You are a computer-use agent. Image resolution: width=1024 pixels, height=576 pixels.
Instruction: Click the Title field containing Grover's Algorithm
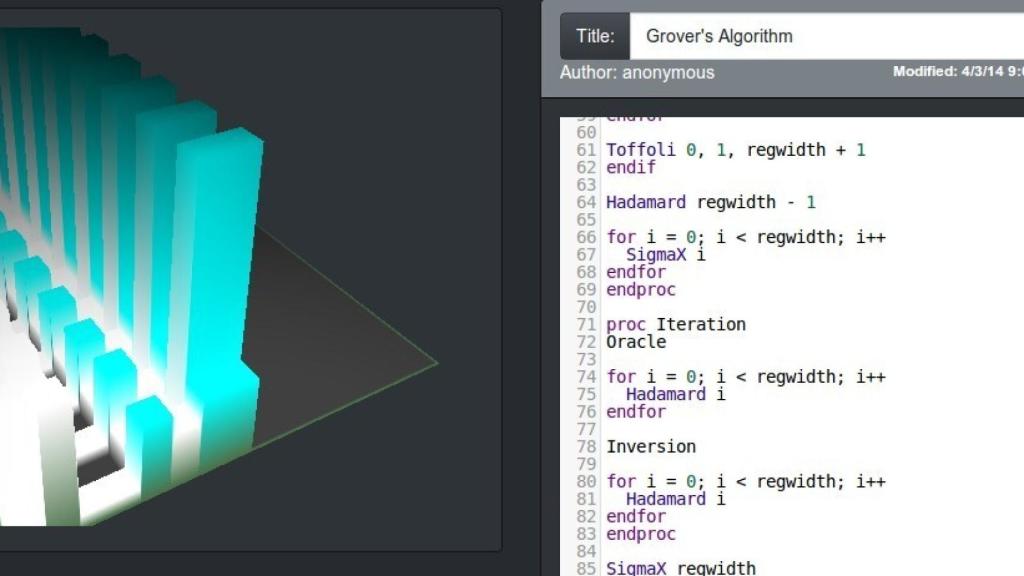click(820, 36)
